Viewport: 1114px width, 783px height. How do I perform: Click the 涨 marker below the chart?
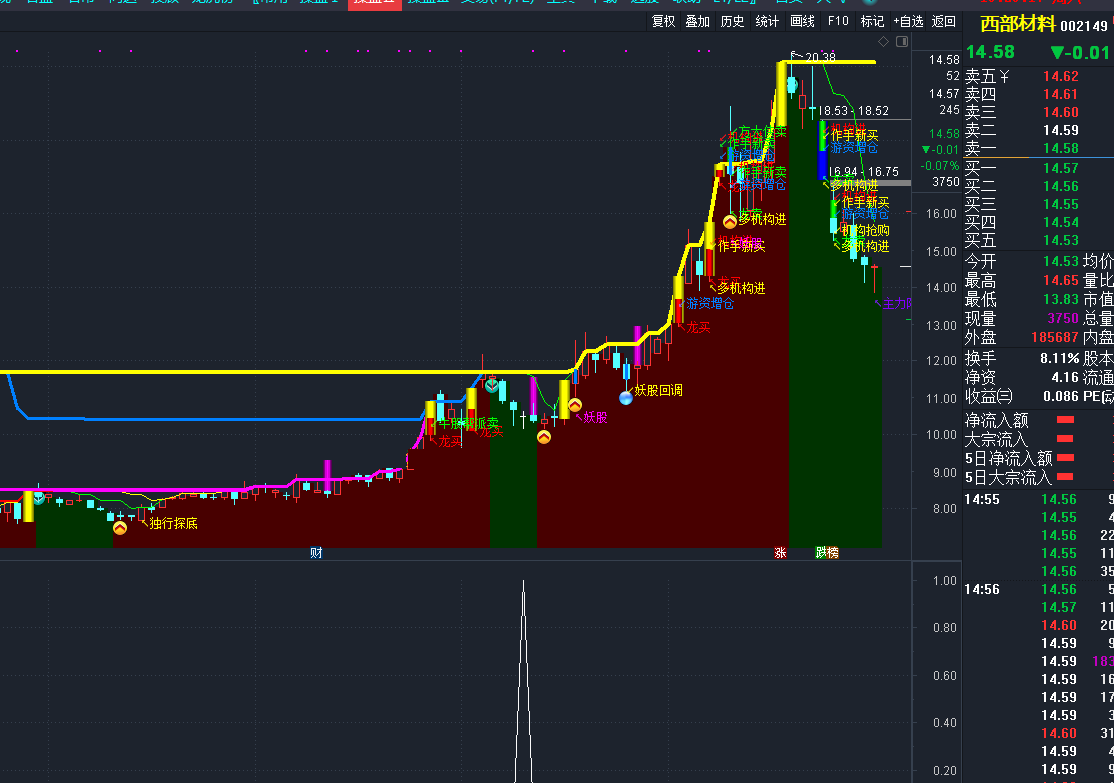780,553
